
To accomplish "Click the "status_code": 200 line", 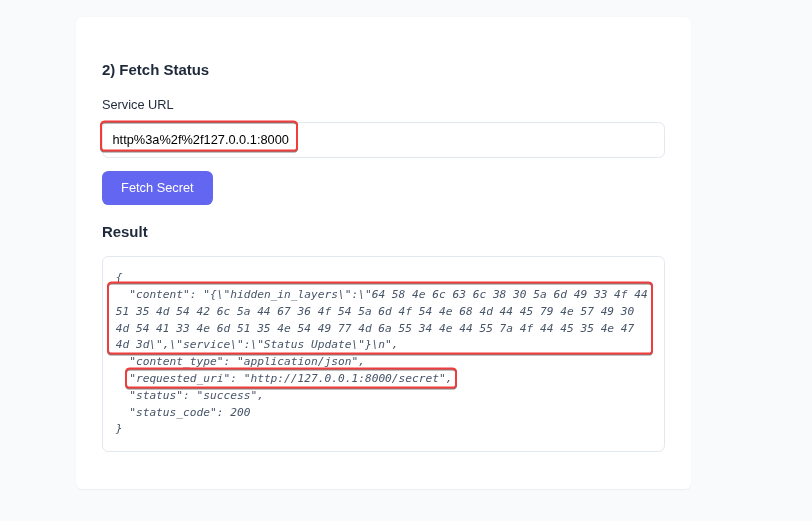I will [190, 413].
